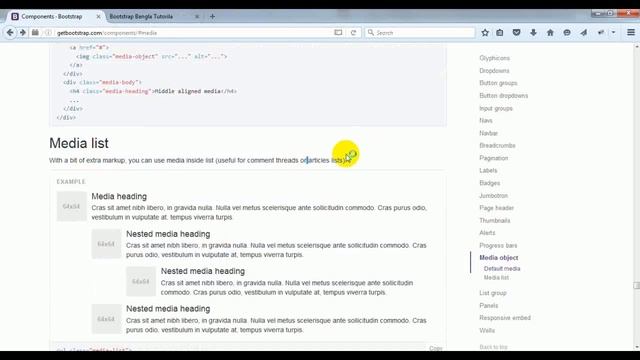Open Page header link
The image size is (640, 360).
tap(496, 208)
